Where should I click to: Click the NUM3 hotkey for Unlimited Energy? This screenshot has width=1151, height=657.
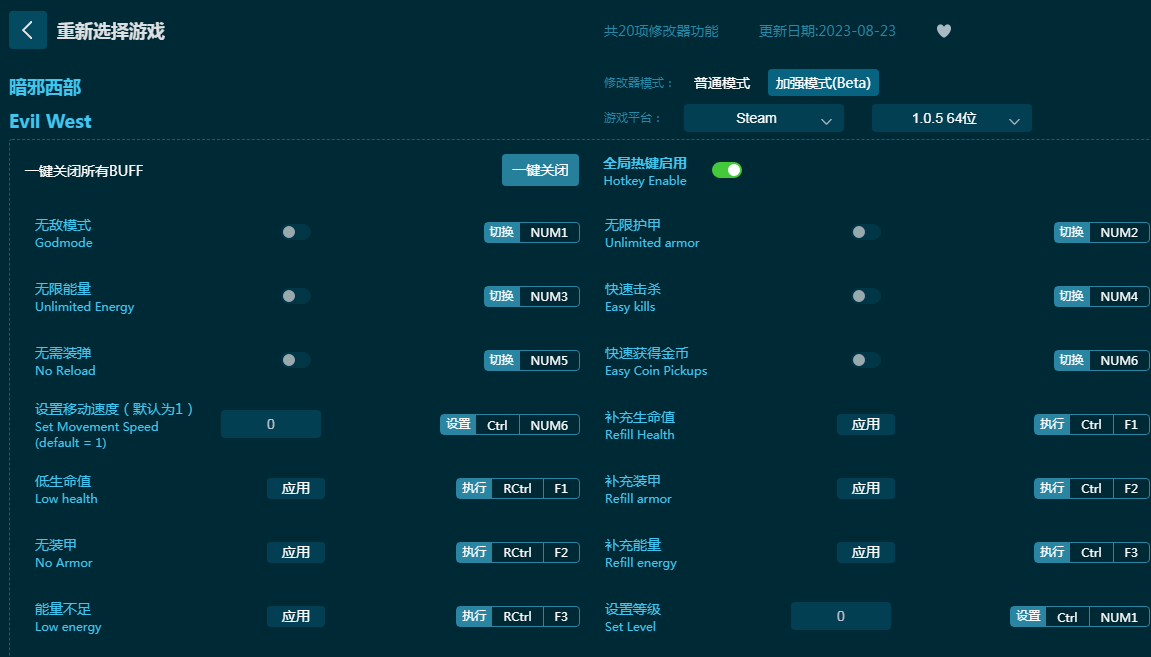click(549, 297)
